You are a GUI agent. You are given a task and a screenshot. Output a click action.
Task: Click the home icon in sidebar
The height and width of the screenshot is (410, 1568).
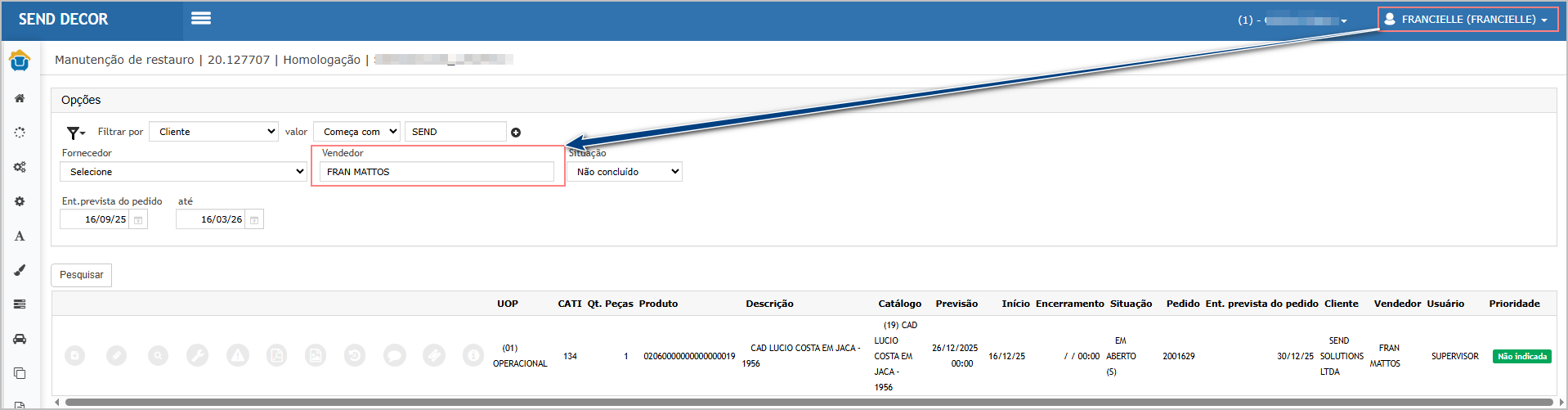pyautogui.click(x=20, y=98)
